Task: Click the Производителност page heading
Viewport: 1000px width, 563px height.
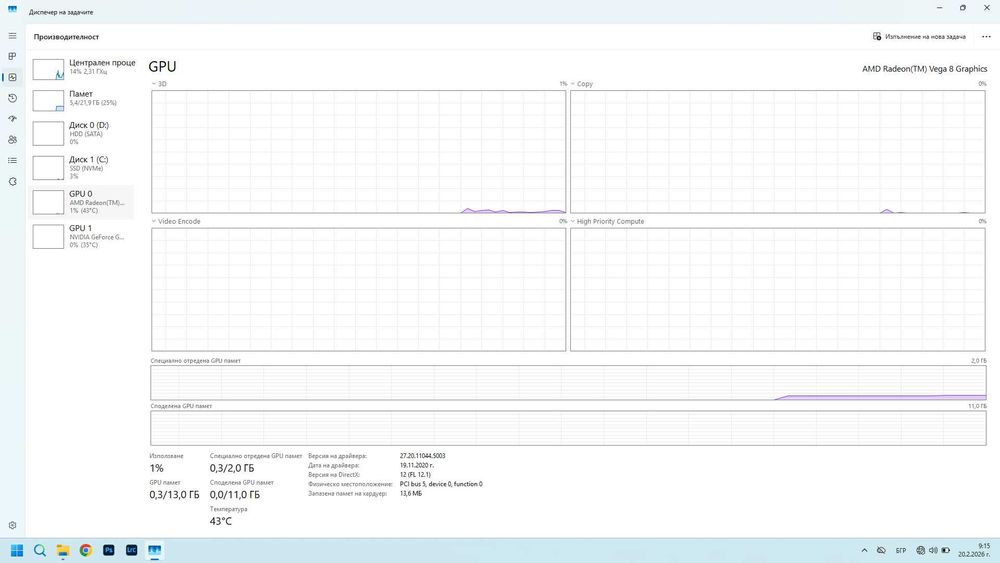Action: [x=66, y=36]
